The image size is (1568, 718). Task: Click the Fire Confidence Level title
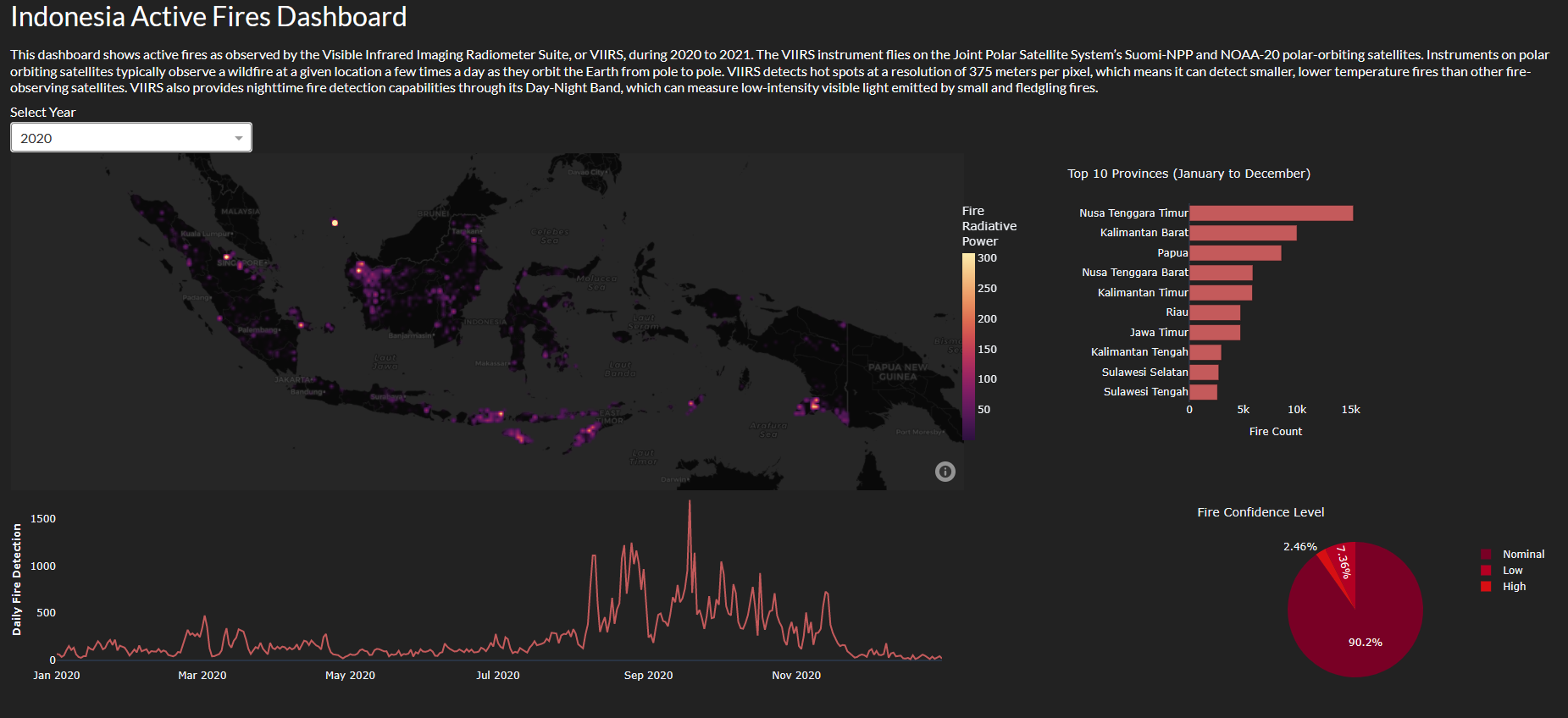(1260, 512)
